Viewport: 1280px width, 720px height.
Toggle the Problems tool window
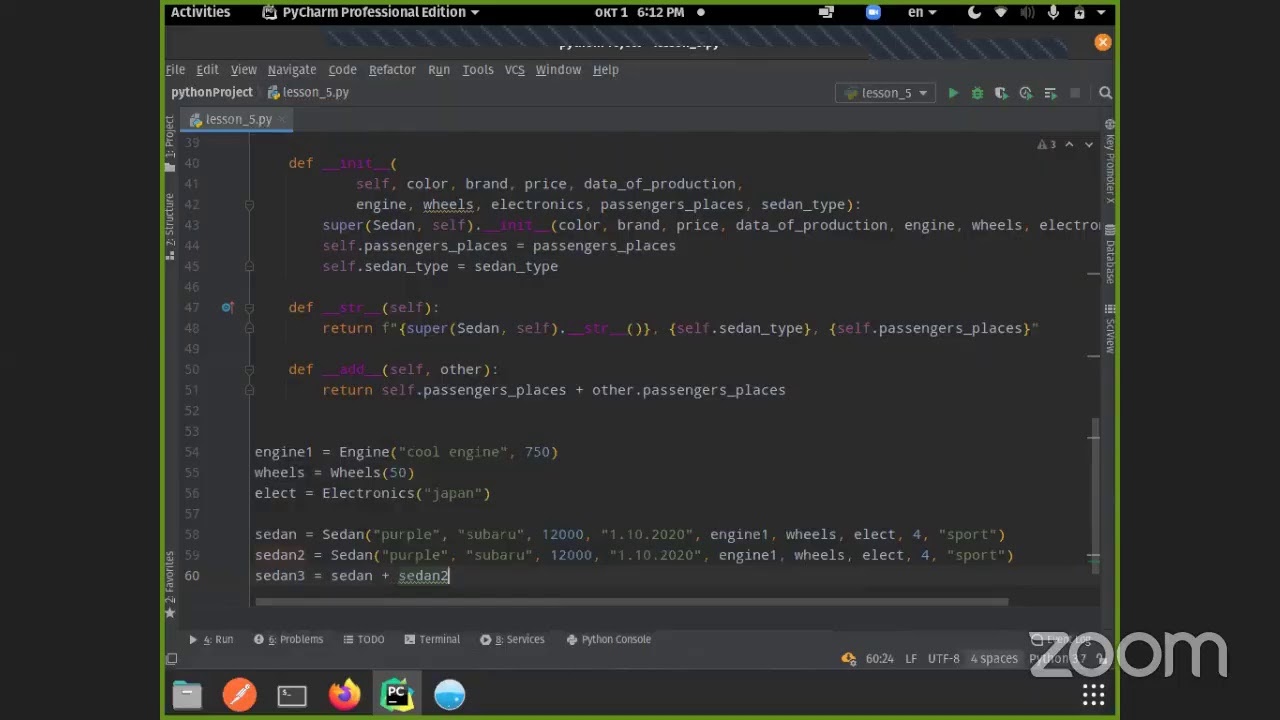288,639
